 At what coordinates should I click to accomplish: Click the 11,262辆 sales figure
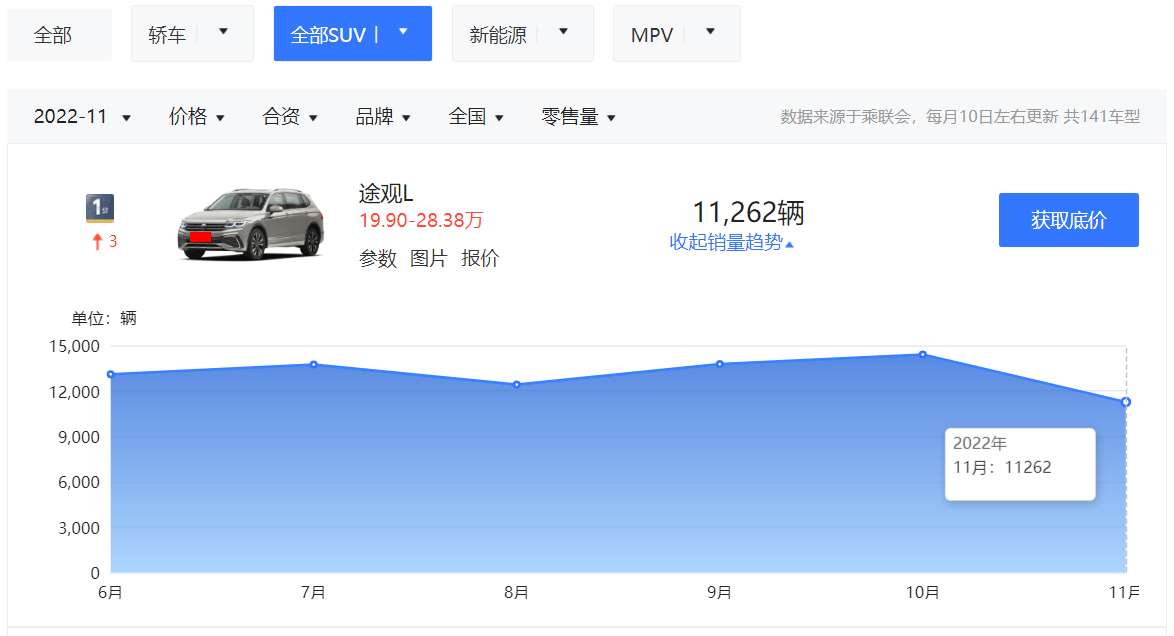pyautogui.click(x=748, y=213)
